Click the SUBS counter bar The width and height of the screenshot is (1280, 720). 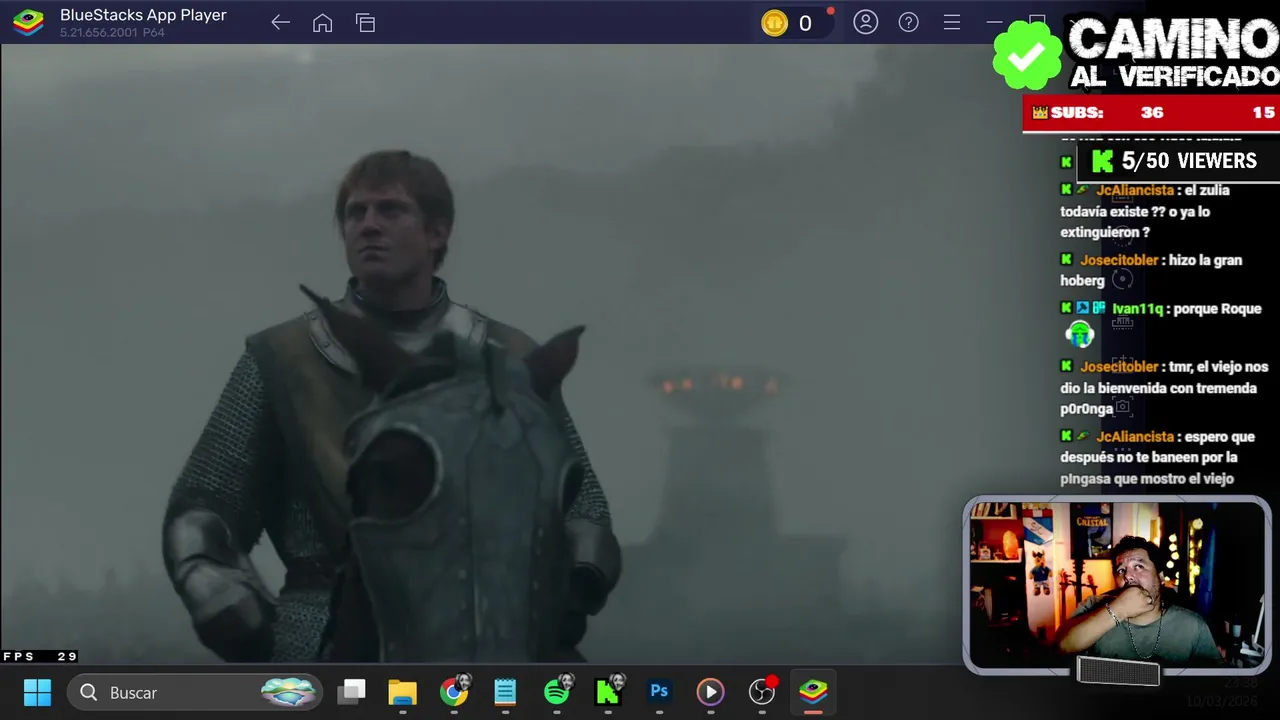coord(1151,113)
